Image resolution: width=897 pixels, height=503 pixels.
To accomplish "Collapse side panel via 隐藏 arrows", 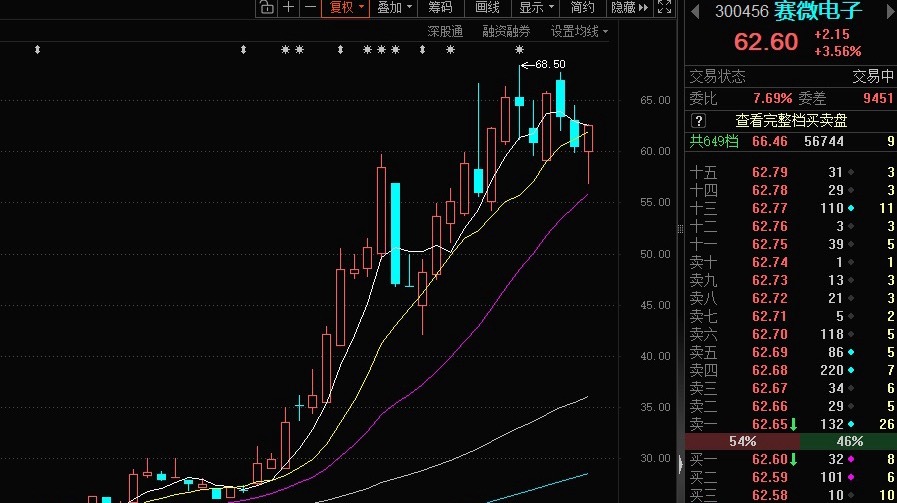I will (629, 7).
